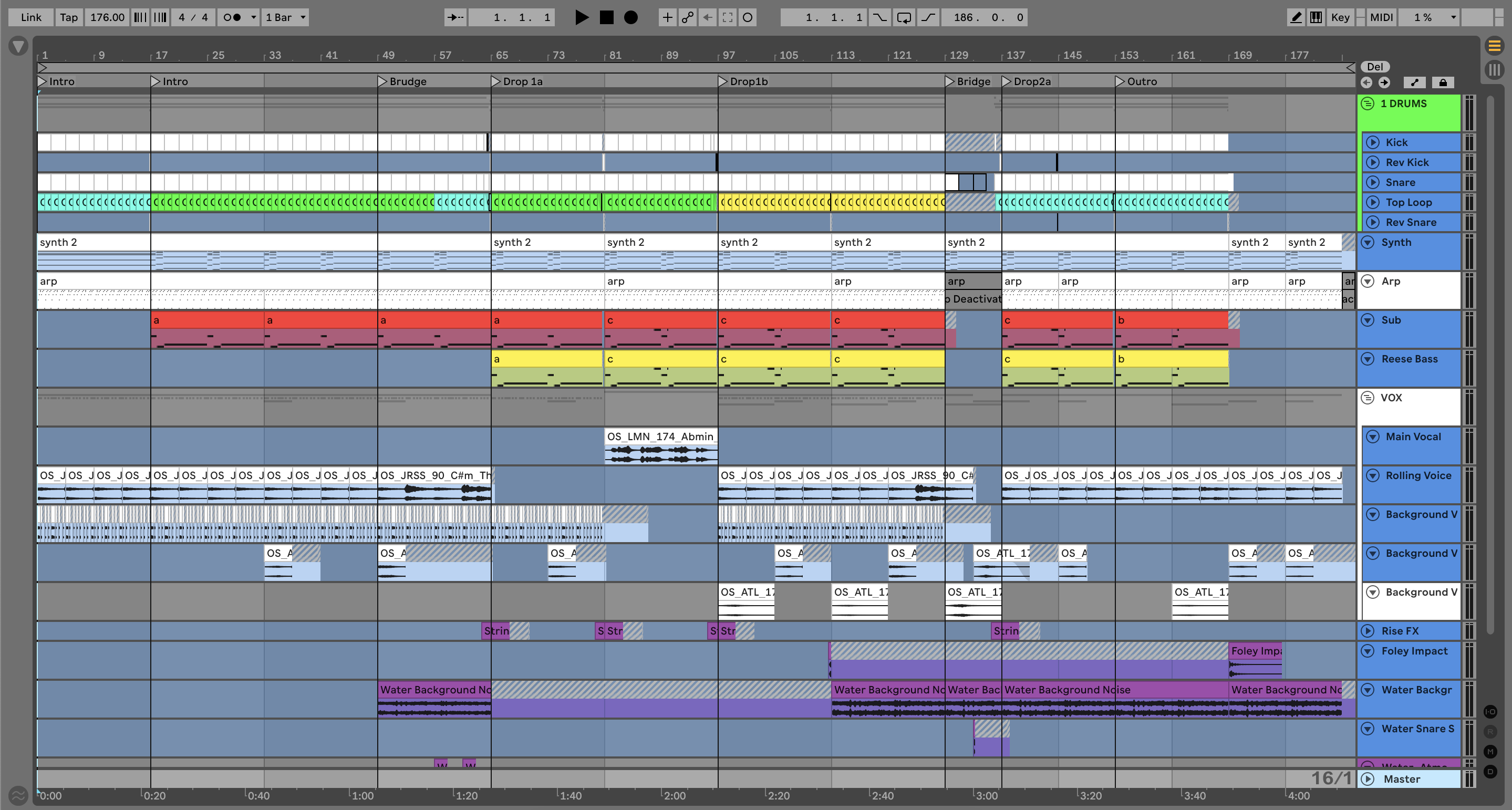Collapse the 1 DRUMS group track
The image size is (1512, 810).
(x=1367, y=104)
